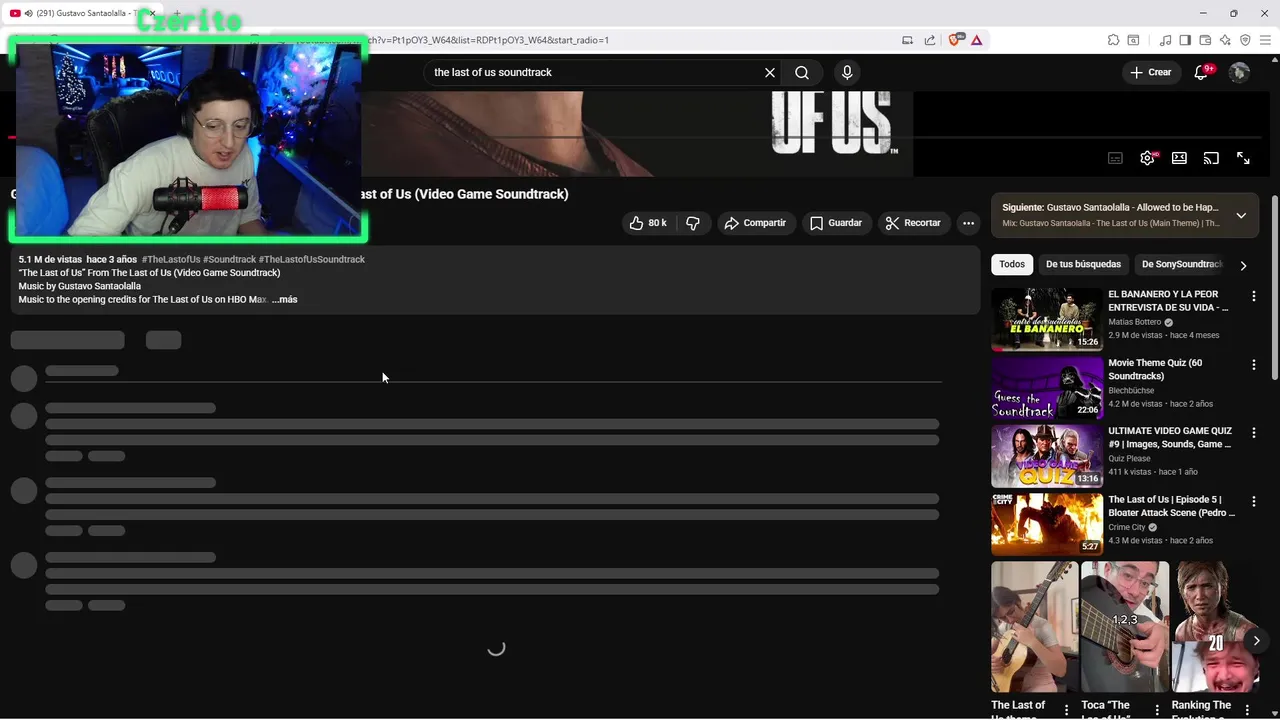Image resolution: width=1280 pixels, height=720 pixels.
Task: Expand description with ...más
Action: 285,299
